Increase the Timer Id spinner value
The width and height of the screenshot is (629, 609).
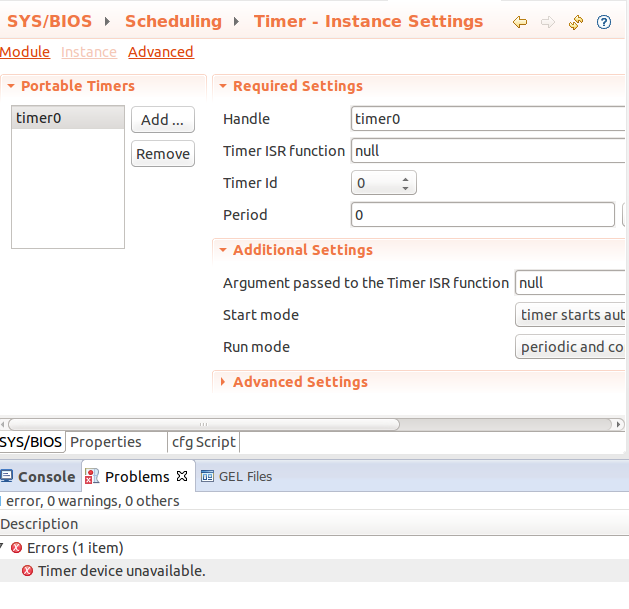tap(406, 179)
